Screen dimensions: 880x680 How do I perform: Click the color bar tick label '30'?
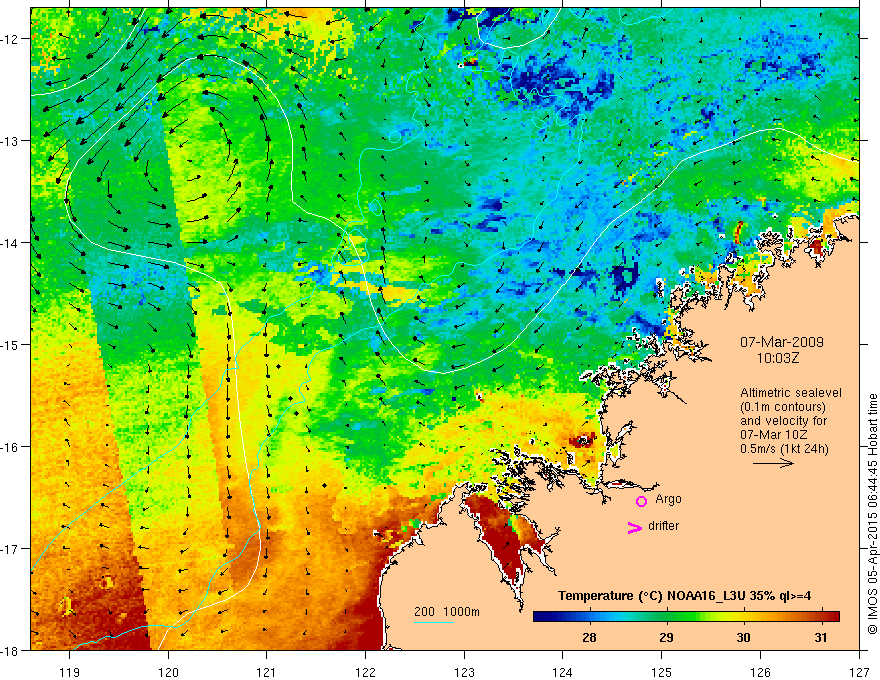tap(743, 637)
